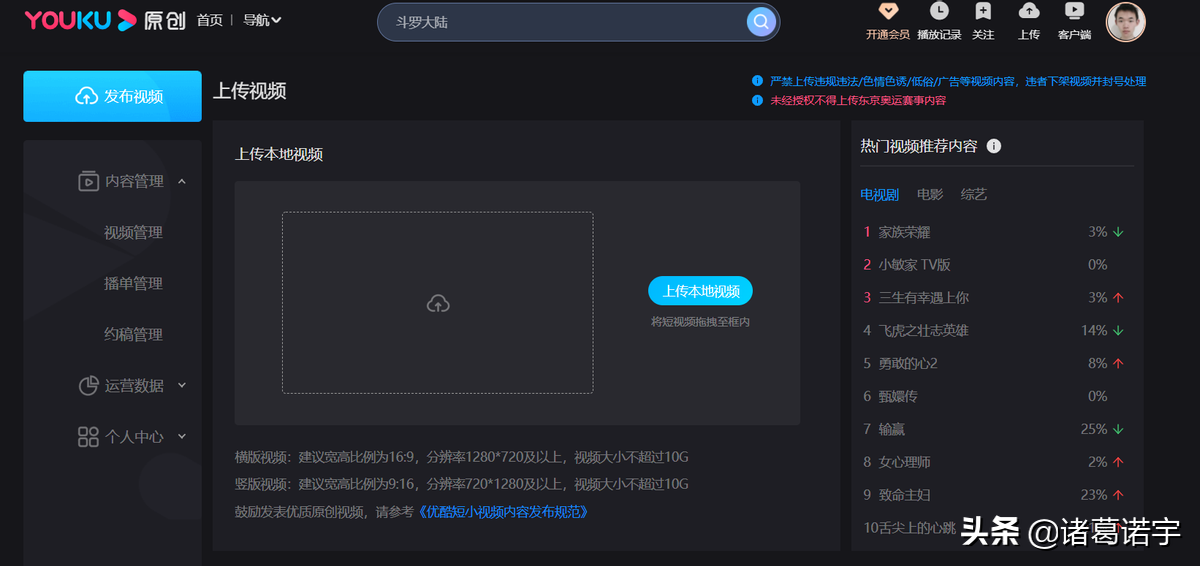The height and width of the screenshot is (566, 1200).
Task: Click the 关注 bookmark icon
Action: pos(983,12)
